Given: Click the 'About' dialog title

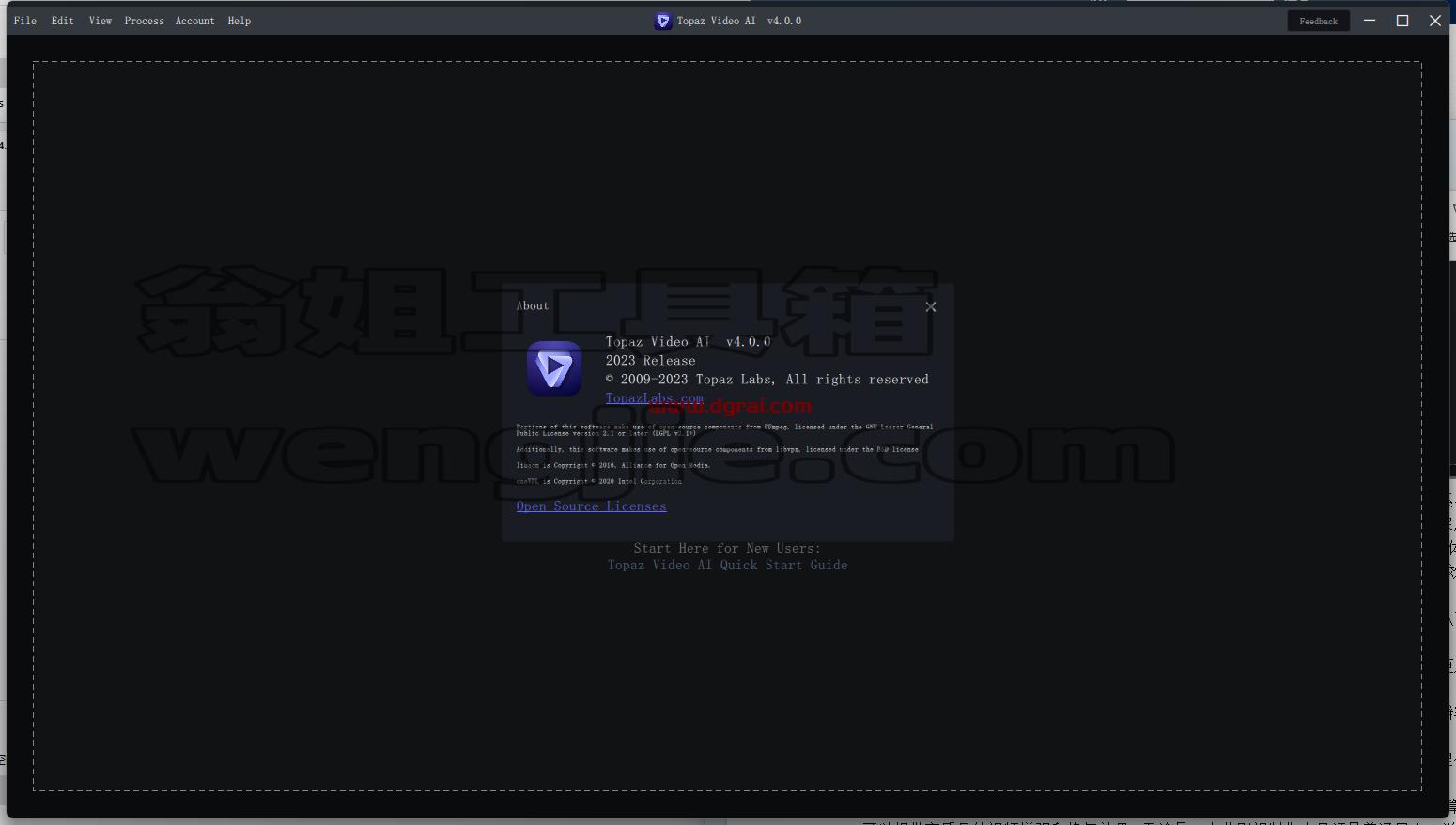Looking at the screenshot, I should pos(533,305).
